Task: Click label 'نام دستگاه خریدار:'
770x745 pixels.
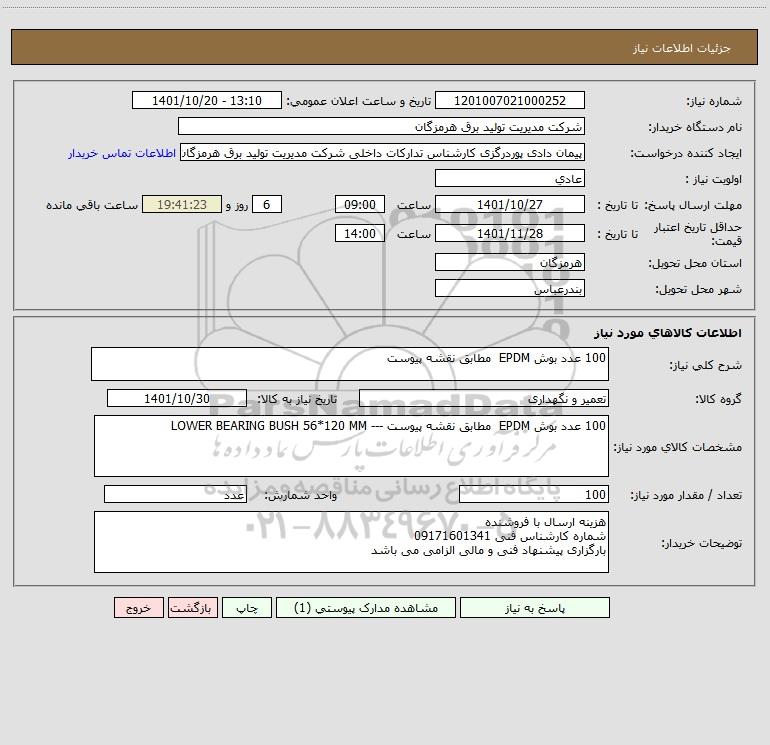Action: pyautogui.click(x=695, y=128)
